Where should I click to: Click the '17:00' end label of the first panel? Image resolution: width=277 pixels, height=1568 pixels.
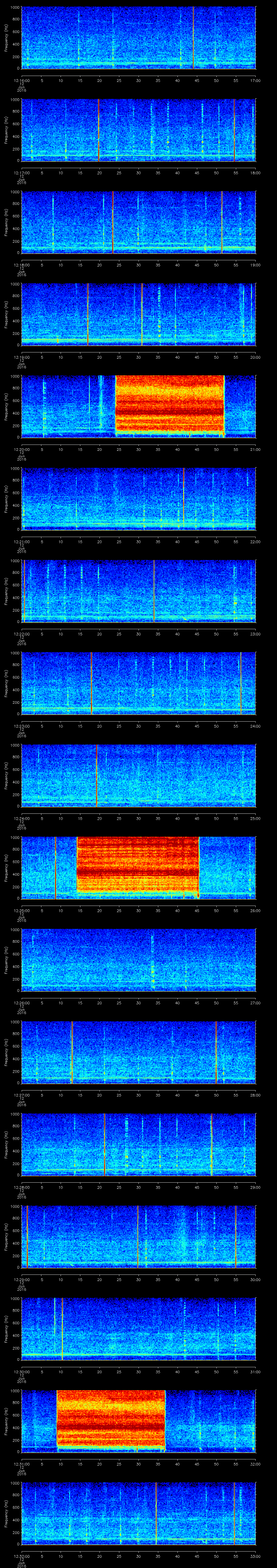[x=255, y=80]
